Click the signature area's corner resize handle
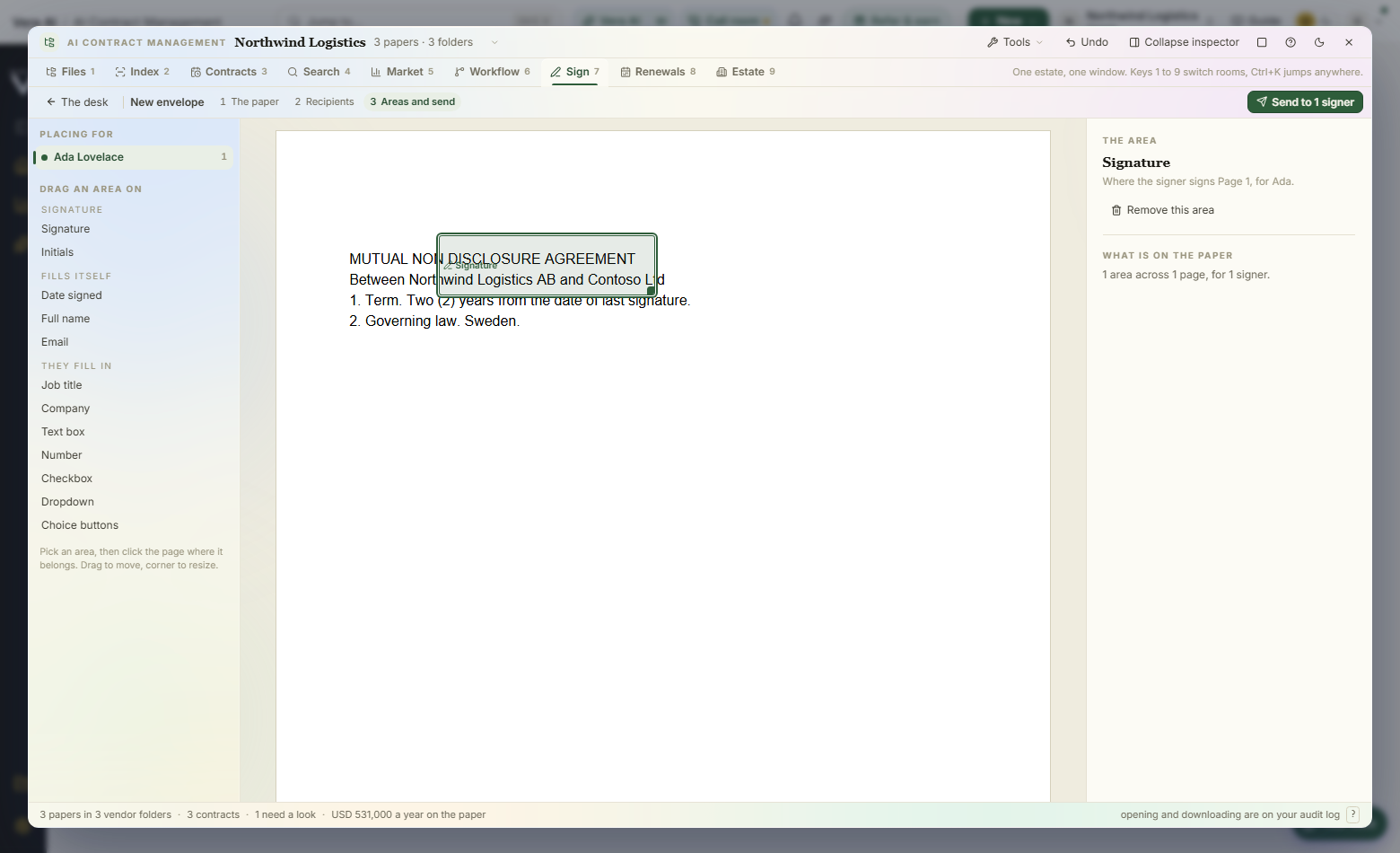 pos(651,290)
